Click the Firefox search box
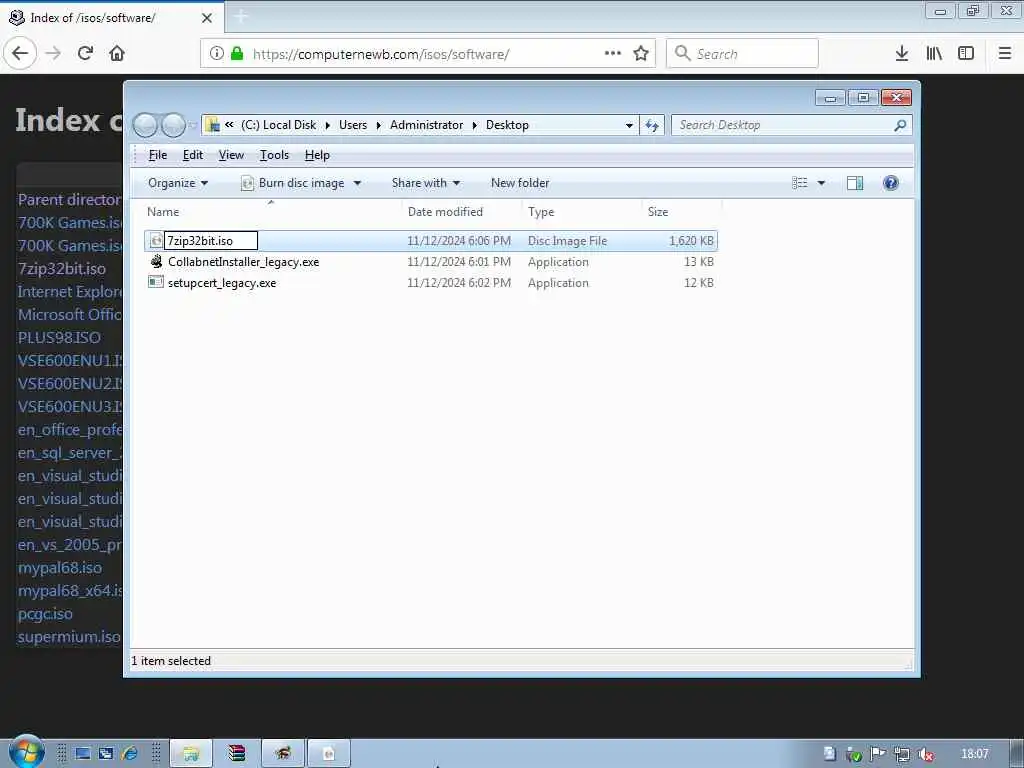This screenshot has width=1024, height=768. [x=743, y=53]
